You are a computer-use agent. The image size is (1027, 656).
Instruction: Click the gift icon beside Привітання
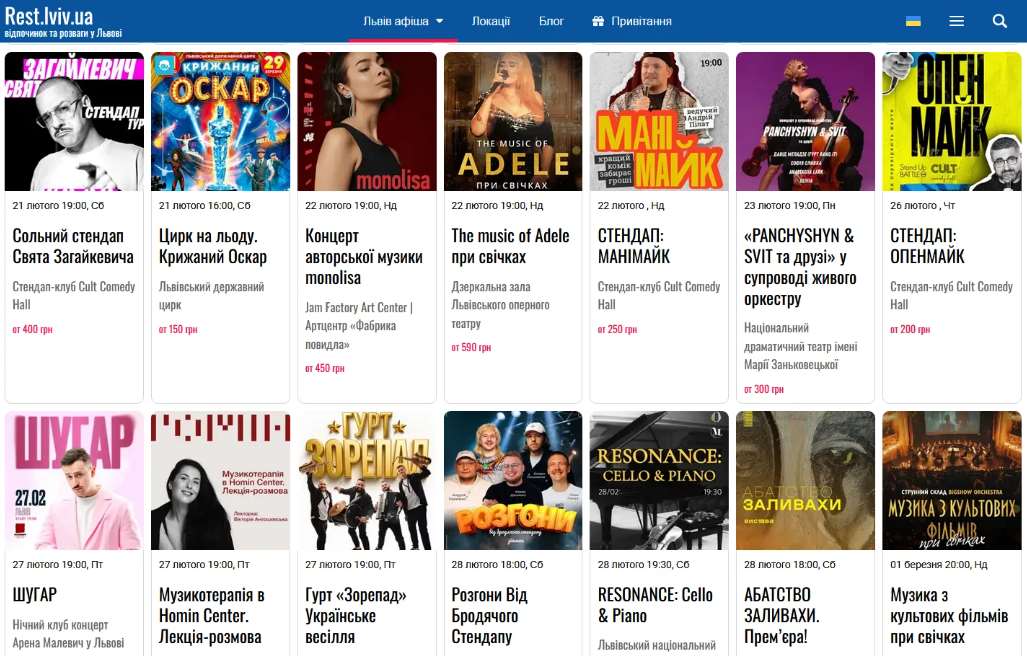[597, 21]
